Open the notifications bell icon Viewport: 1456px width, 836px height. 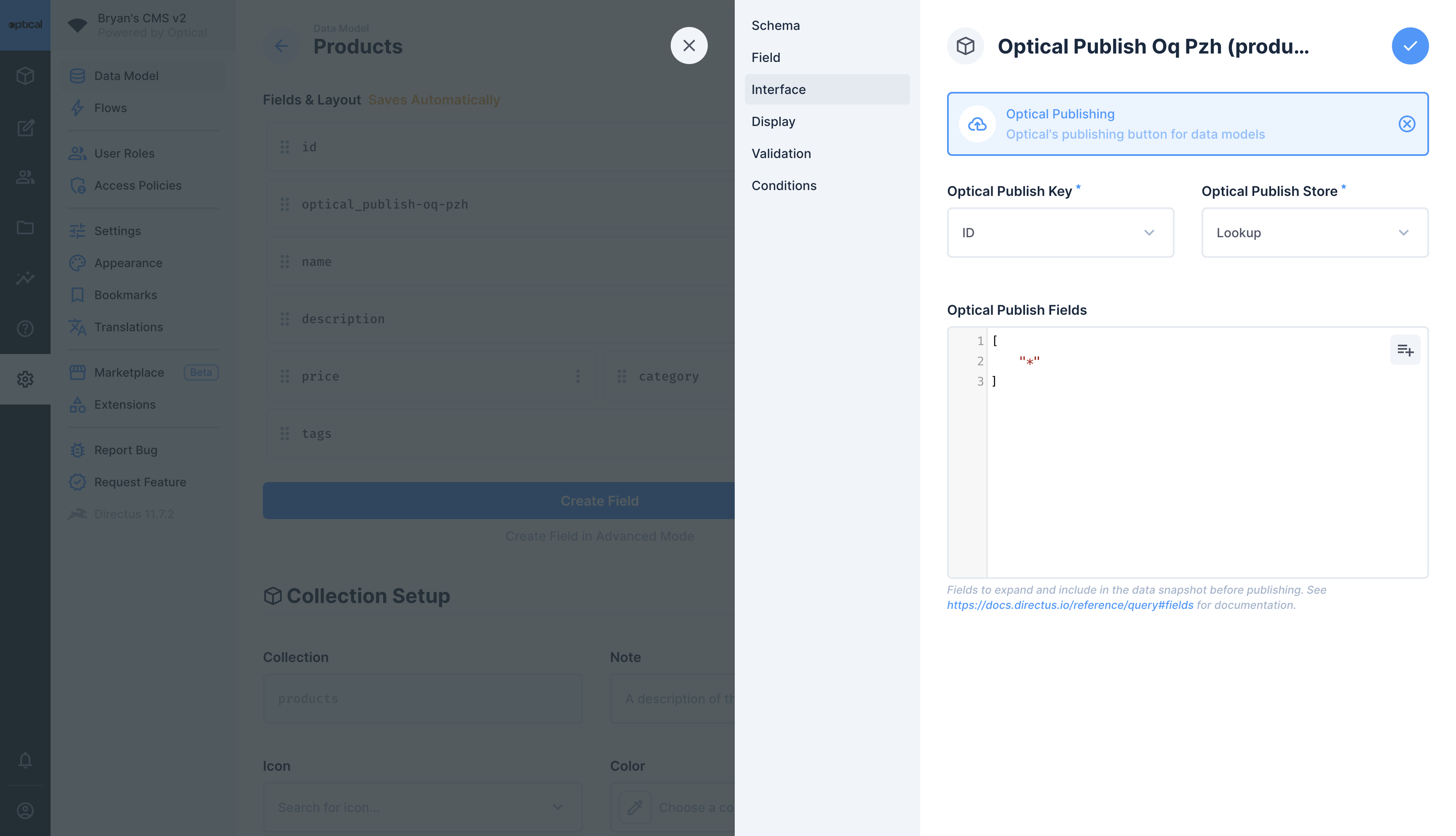25,760
